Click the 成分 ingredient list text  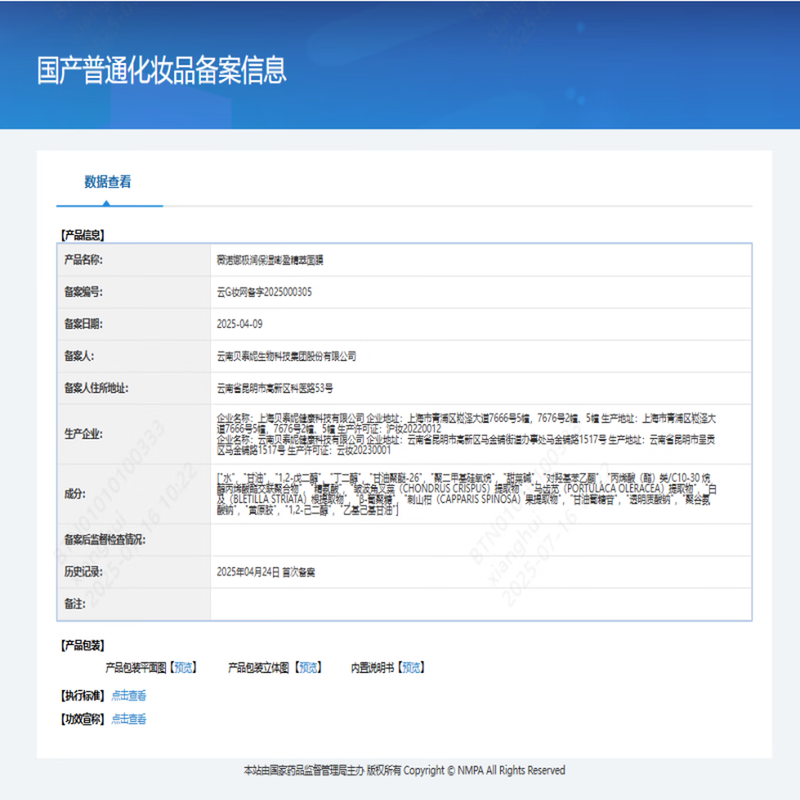[x=480, y=494]
